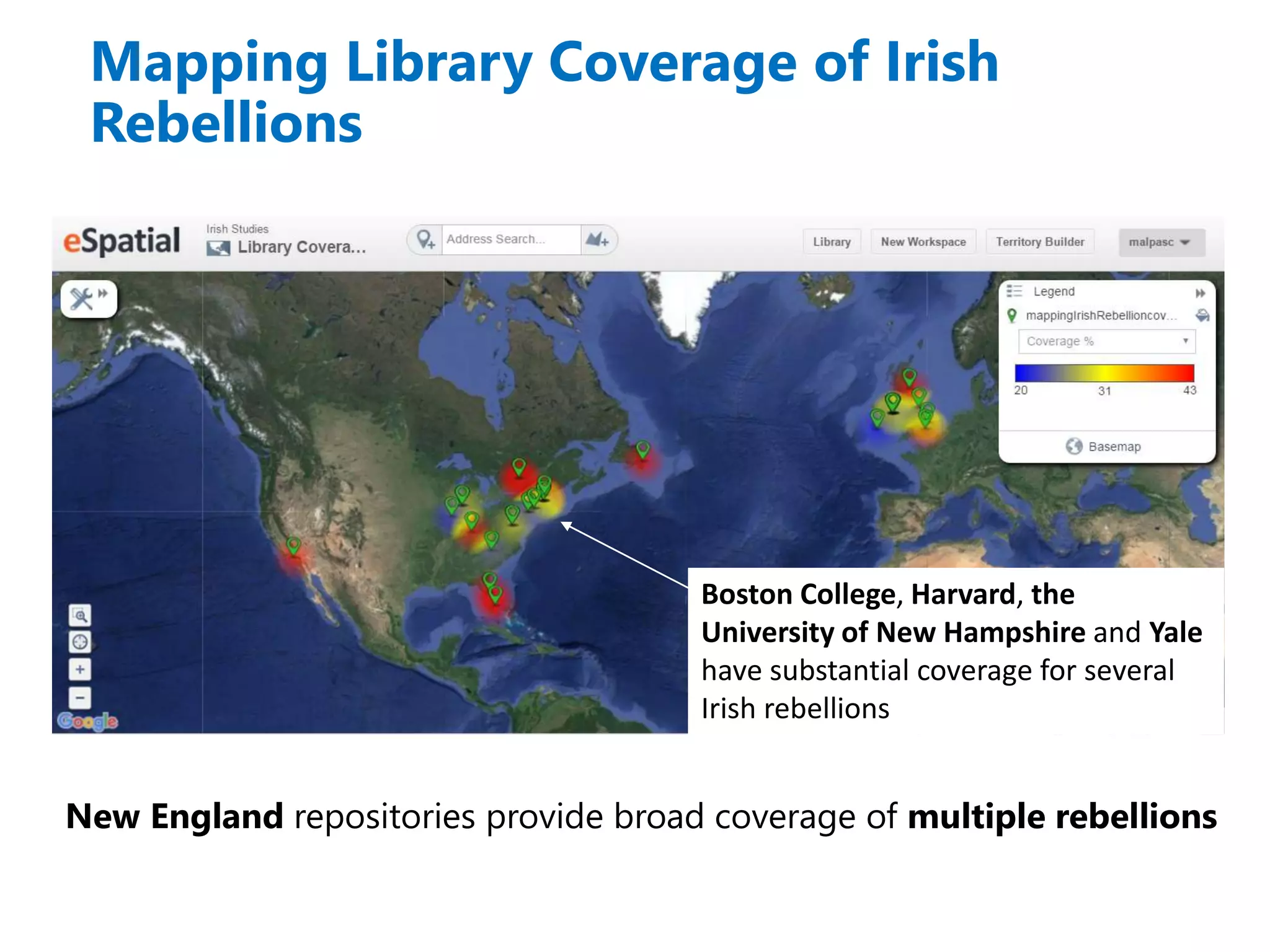Click the eSpatial logo
The width and height of the screenshot is (1270, 952).
pyautogui.click(x=122, y=240)
